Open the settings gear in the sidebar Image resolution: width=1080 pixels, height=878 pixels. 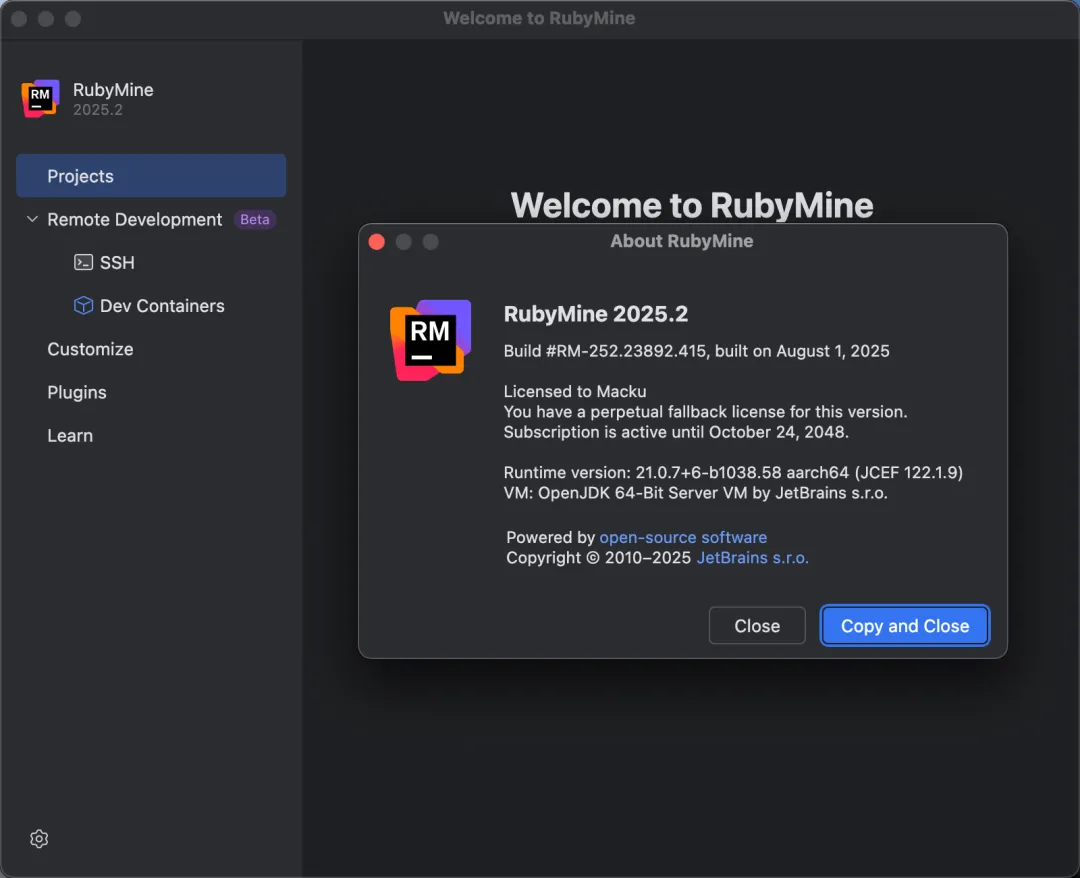point(39,838)
